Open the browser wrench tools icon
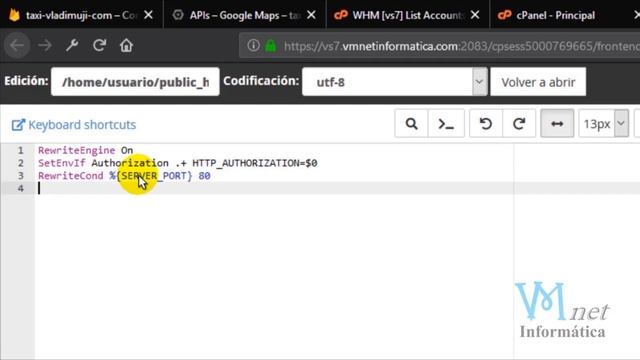This screenshot has width=640, height=360. tap(72, 45)
